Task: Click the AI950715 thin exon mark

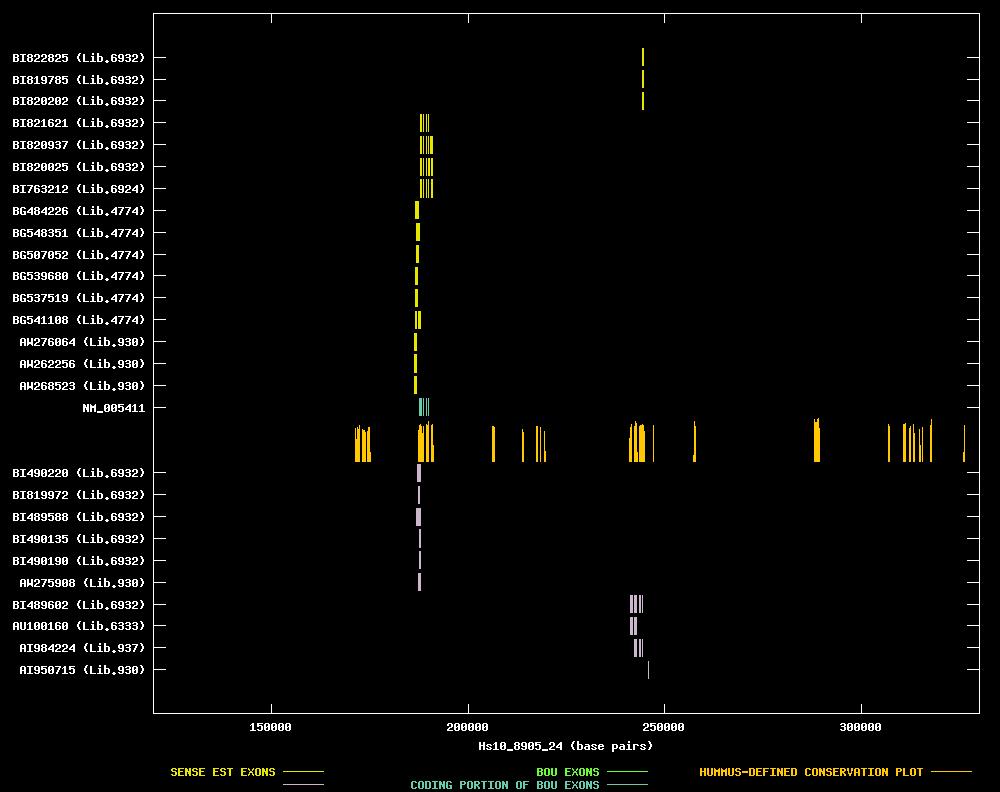Action: 649,670
